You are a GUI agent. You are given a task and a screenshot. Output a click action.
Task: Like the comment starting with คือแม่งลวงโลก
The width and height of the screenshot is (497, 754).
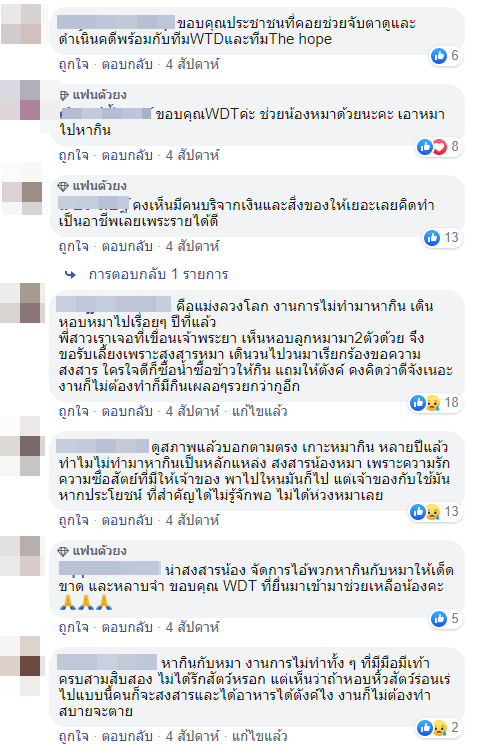(74, 412)
